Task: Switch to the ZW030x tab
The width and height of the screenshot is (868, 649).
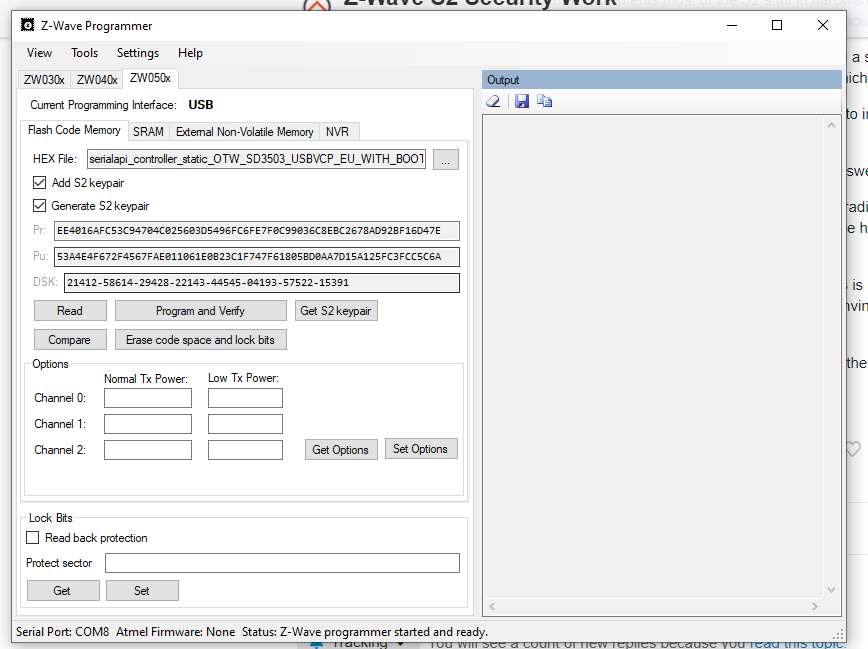Action: (x=44, y=80)
